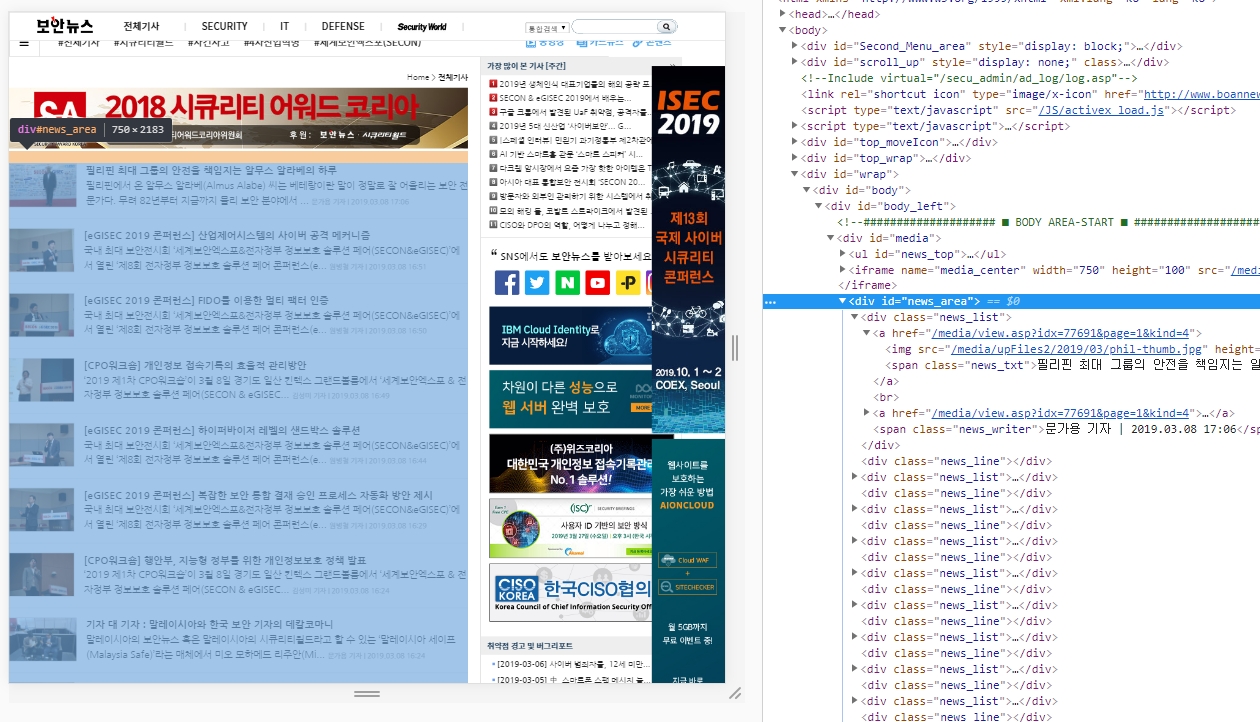The image size is (1260, 722).
Task: Open article 개인정보 접속기록의 효율적 관리방안
Action: pyautogui.click(x=196, y=365)
